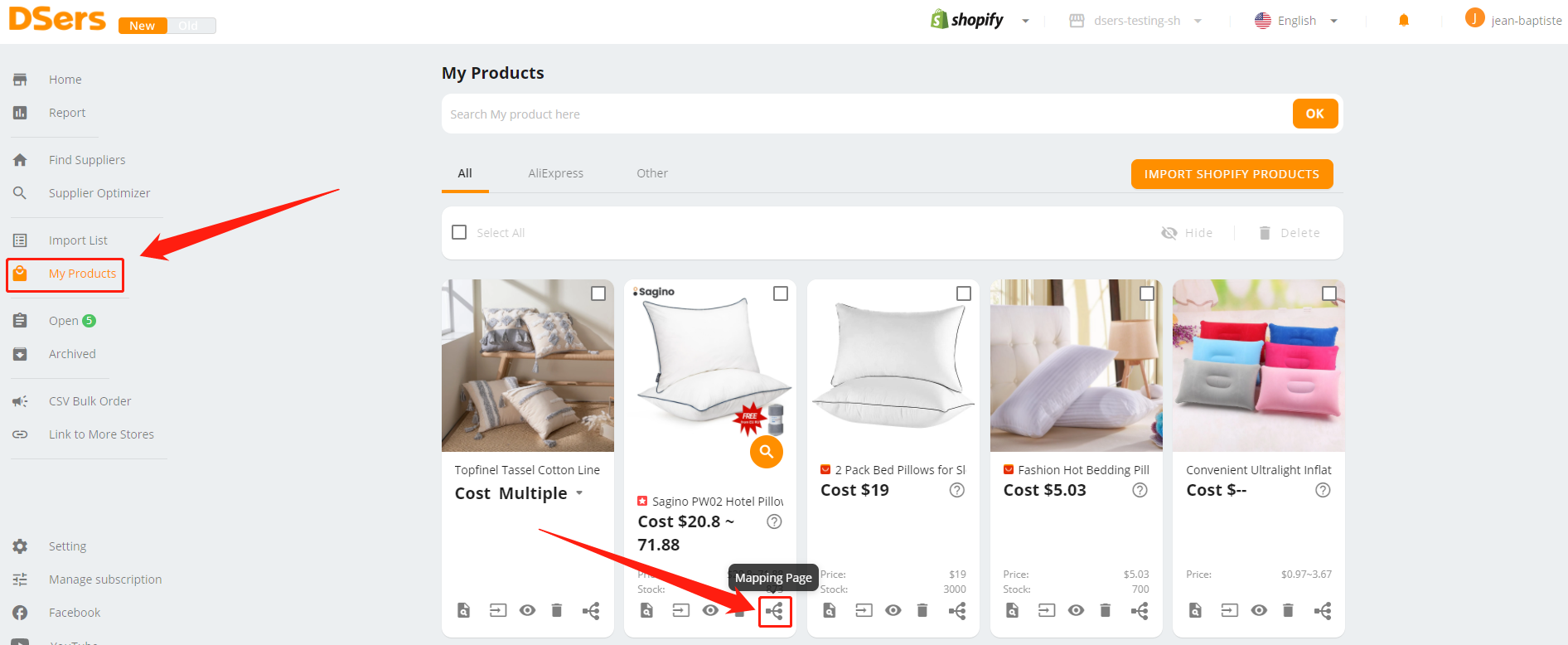
Task: Open mapping icon for Convenient Ultralight Inflatable product
Action: pyautogui.click(x=1323, y=611)
